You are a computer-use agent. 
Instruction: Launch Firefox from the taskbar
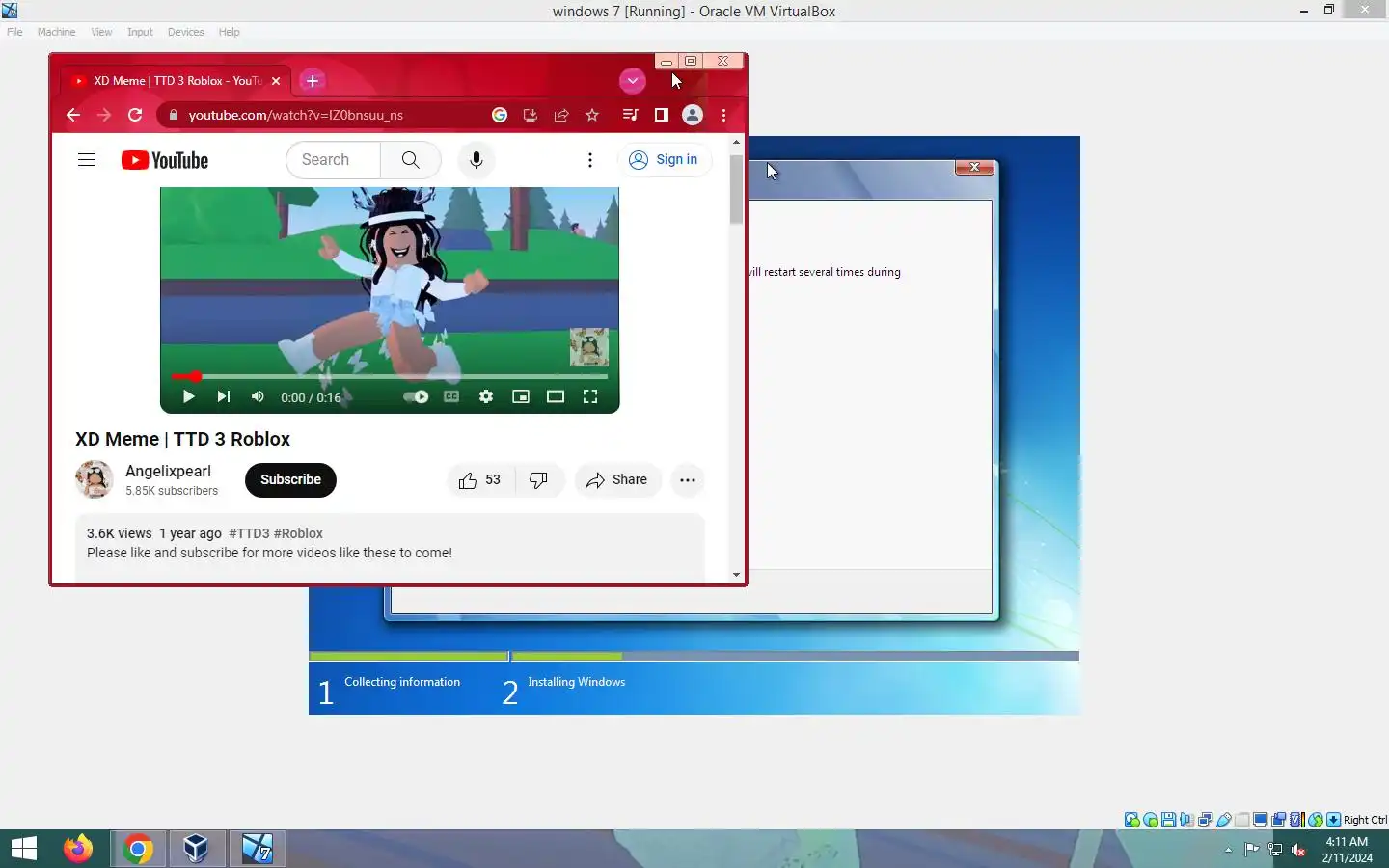tap(78, 849)
